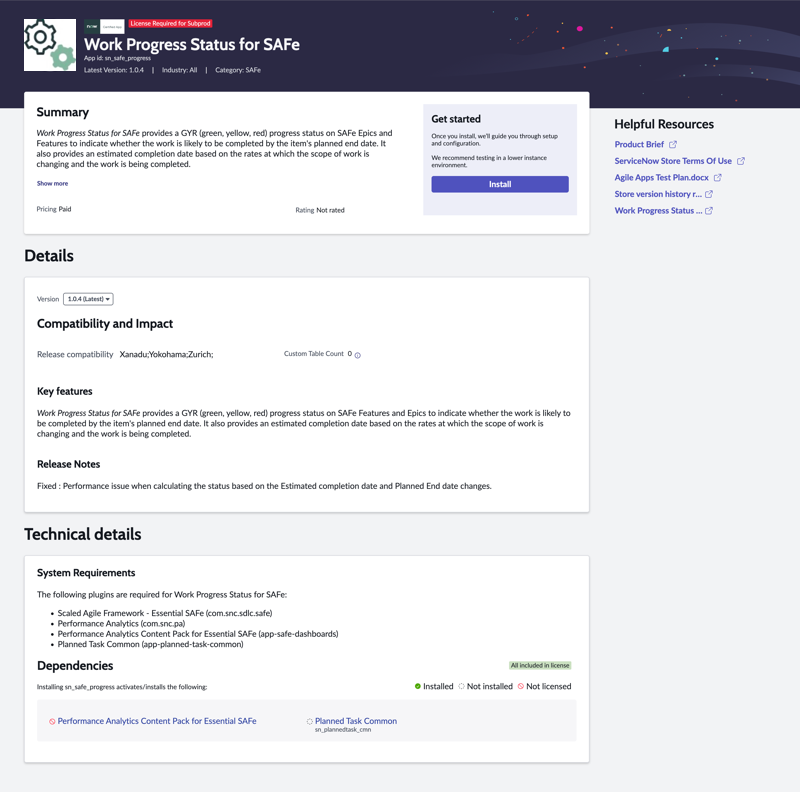This screenshot has height=792, width=800.
Task: Open Planned Task Common dependency link
Action: click(x=356, y=721)
